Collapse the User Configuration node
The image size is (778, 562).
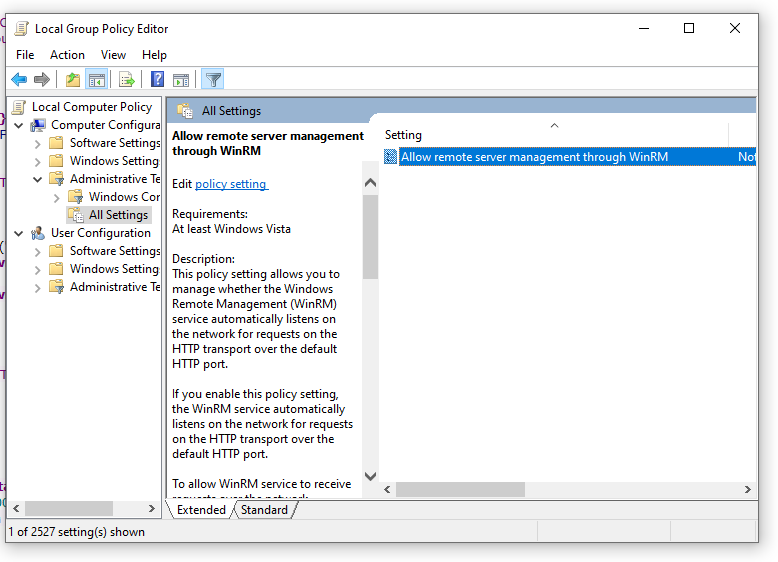point(19,233)
